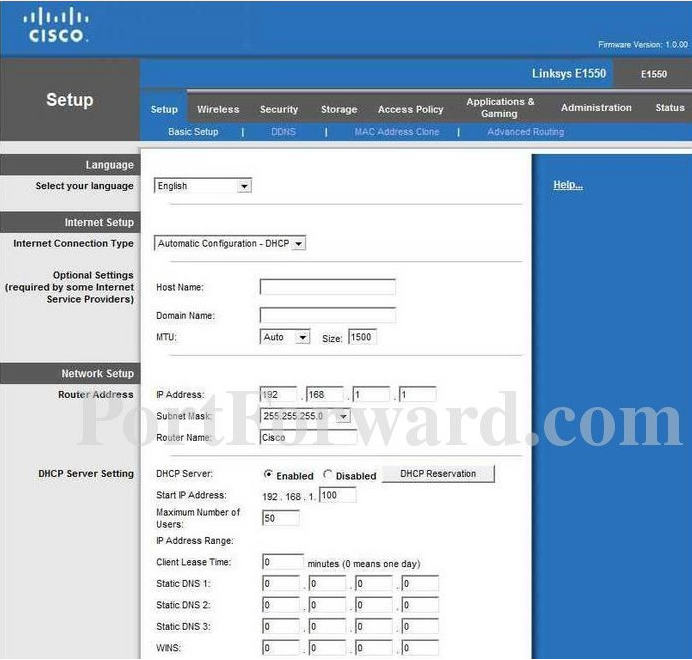Open the Status tab
The image size is (692, 660).
click(x=669, y=107)
